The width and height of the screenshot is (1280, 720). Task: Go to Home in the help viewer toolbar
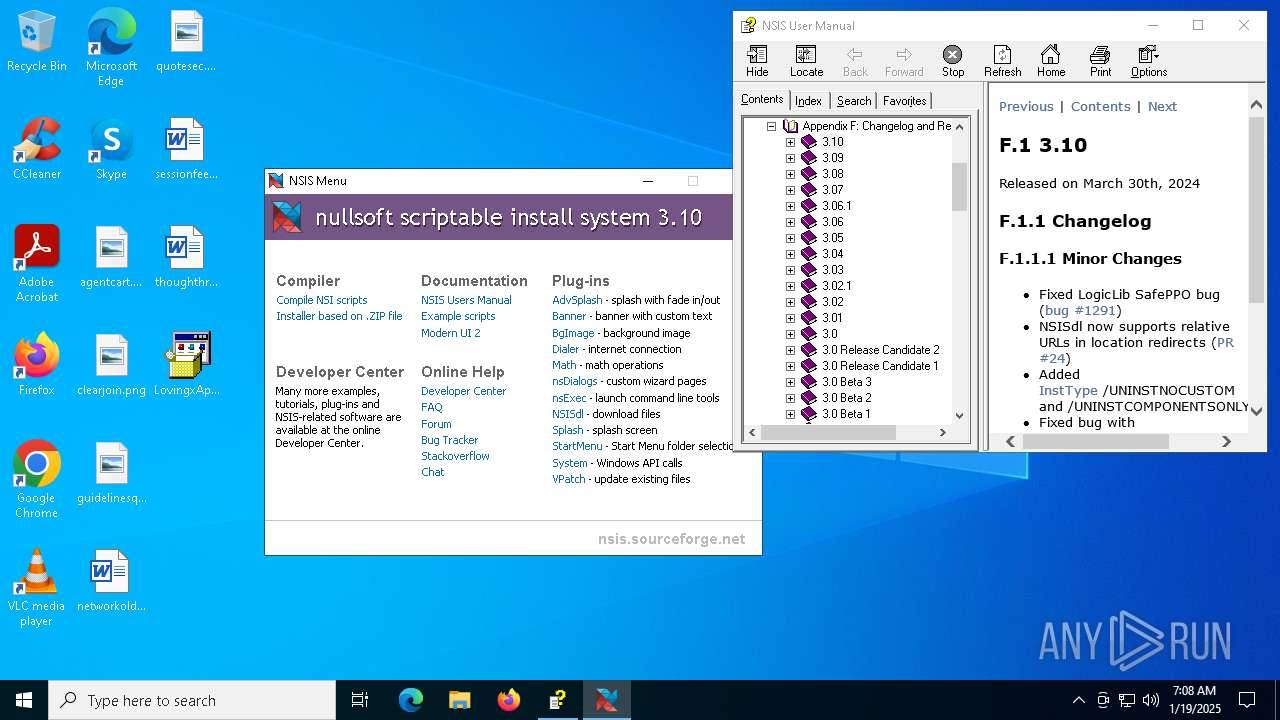(x=1050, y=61)
